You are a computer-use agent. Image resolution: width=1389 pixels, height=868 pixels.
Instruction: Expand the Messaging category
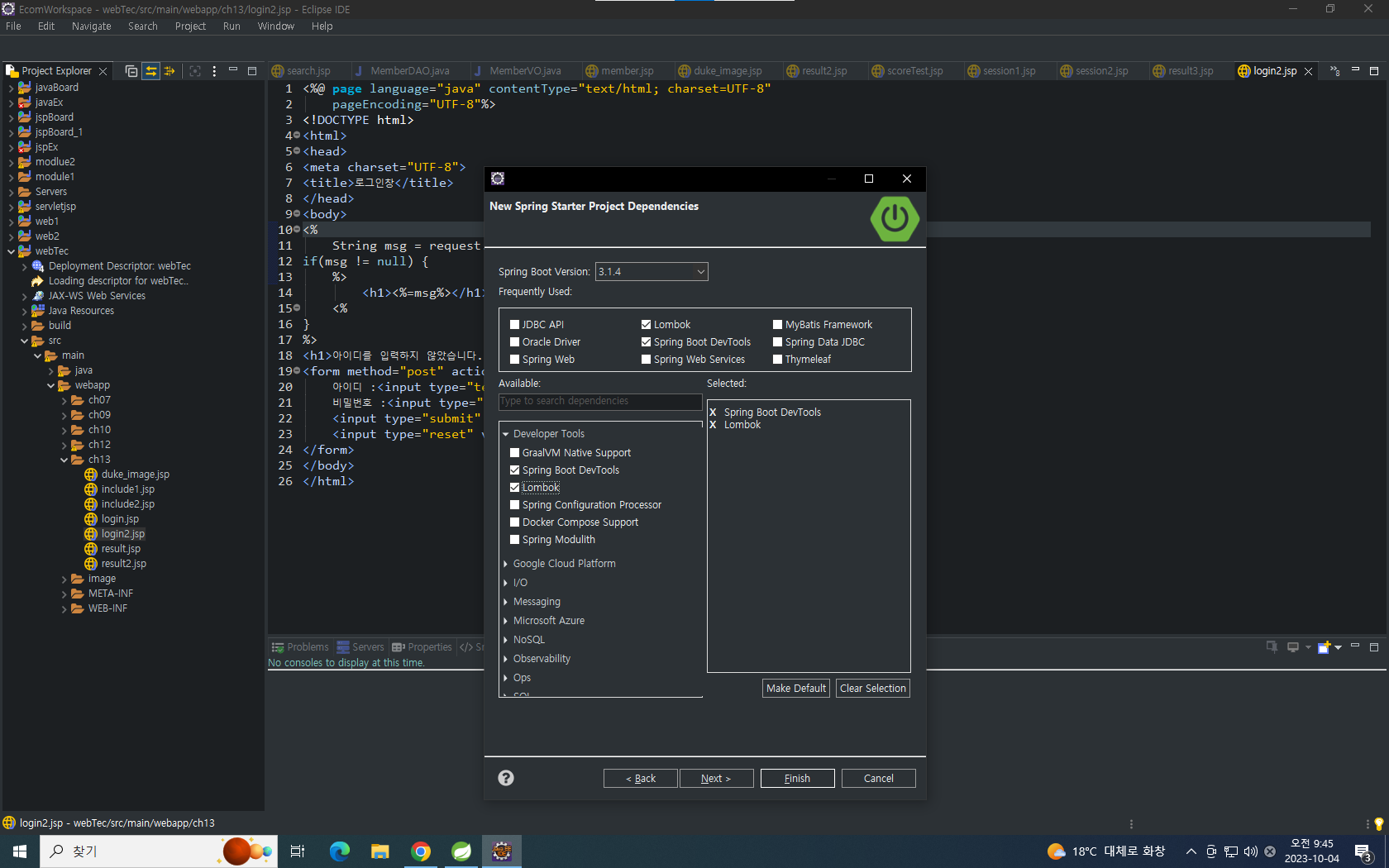tap(505, 602)
